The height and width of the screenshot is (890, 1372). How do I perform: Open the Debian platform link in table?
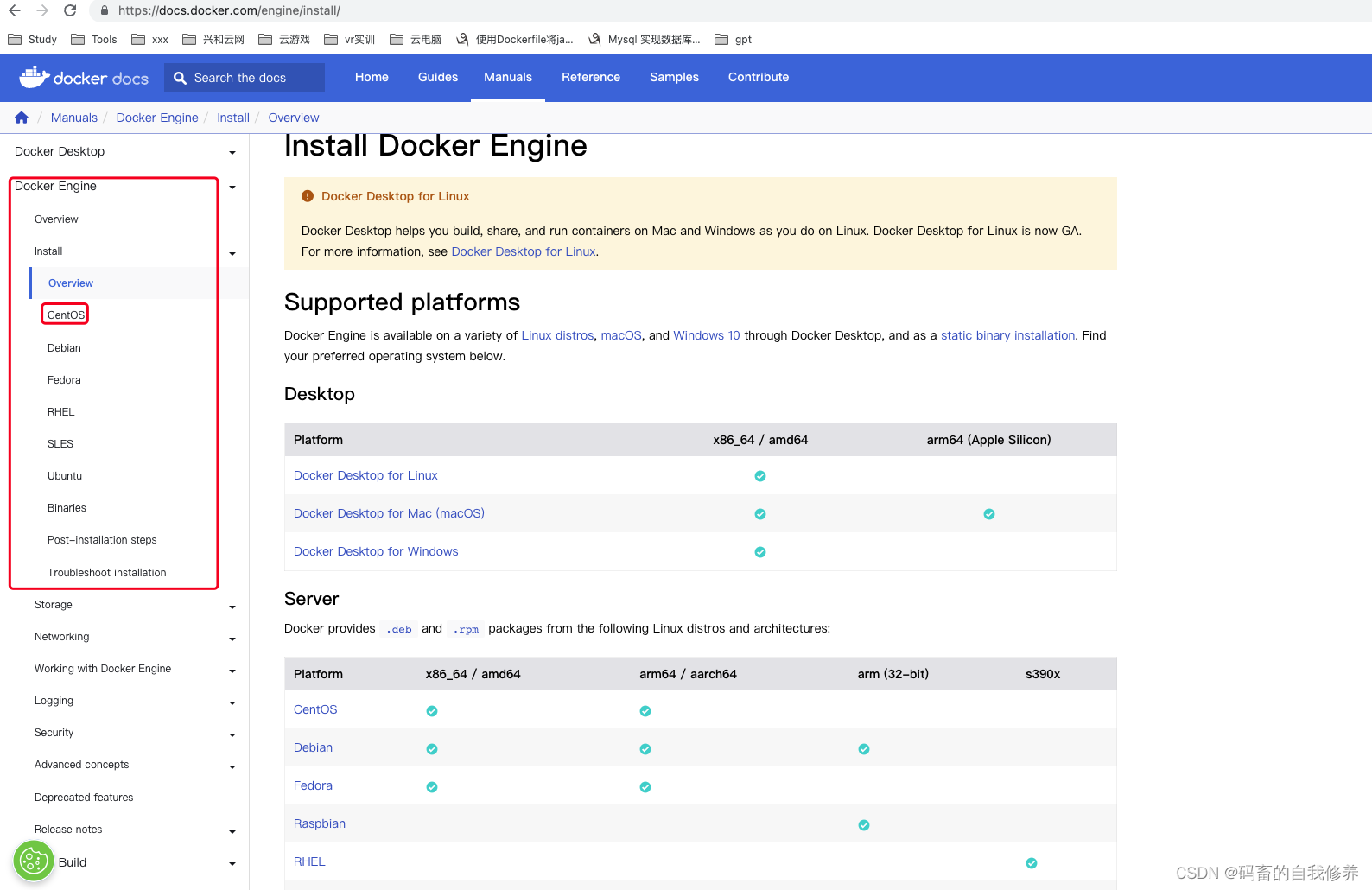click(x=313, y=747)
